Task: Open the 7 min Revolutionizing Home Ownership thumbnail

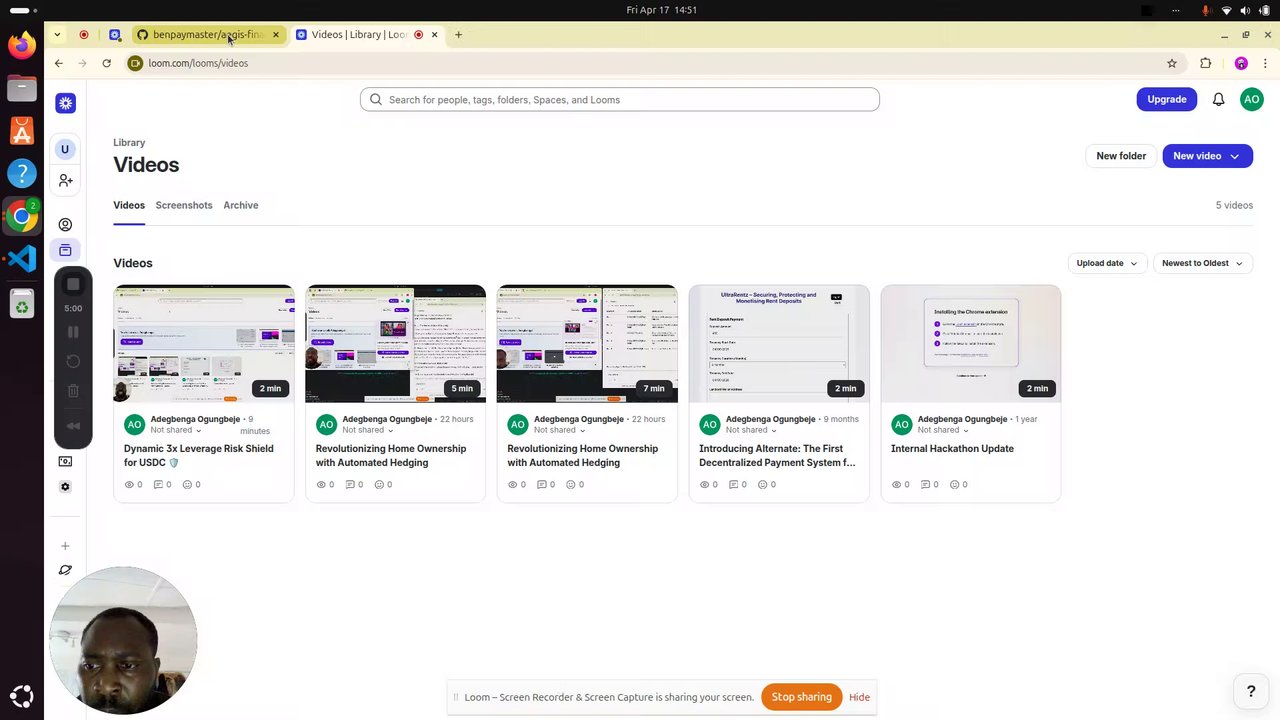Action: click(x=587, y=344)
